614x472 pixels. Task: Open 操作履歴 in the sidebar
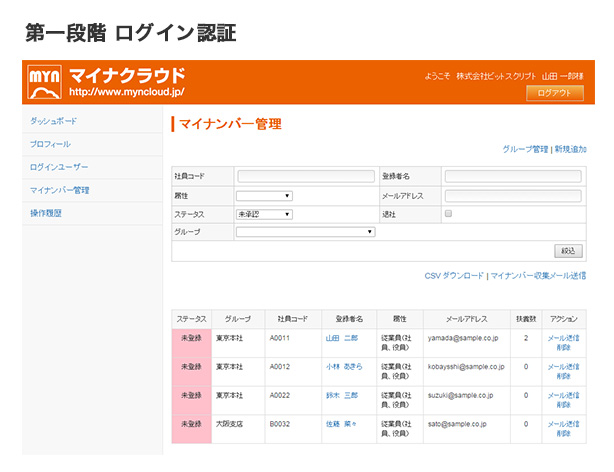click(x=46, y=213)
